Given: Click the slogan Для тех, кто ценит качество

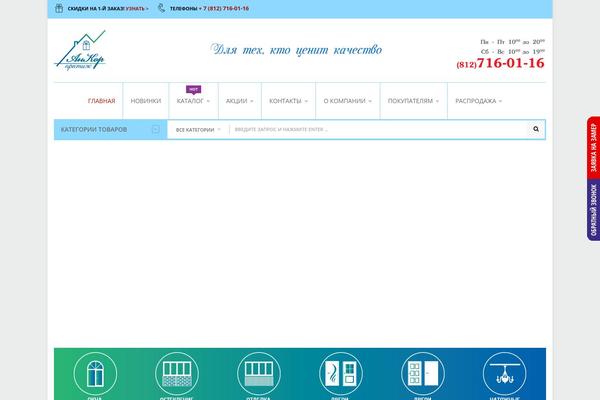Looking at the screenshot, I should [x=296, y=50].
